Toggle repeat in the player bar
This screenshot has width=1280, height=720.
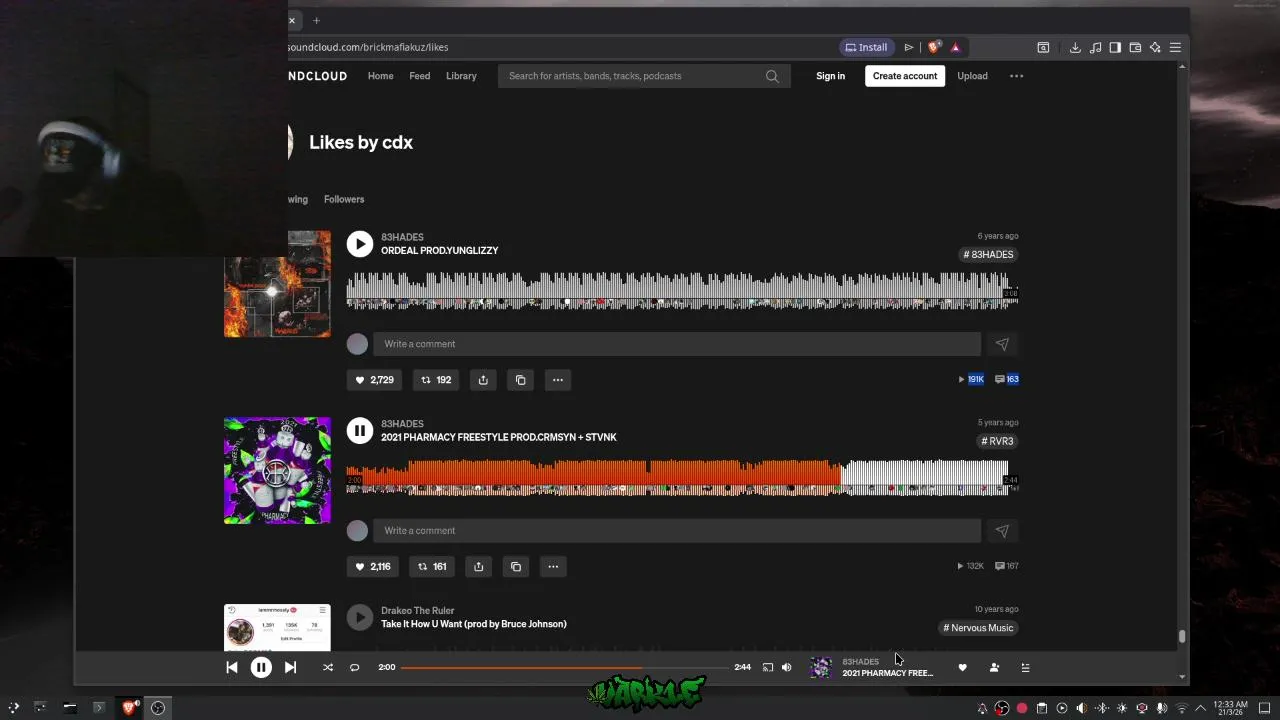354,667
